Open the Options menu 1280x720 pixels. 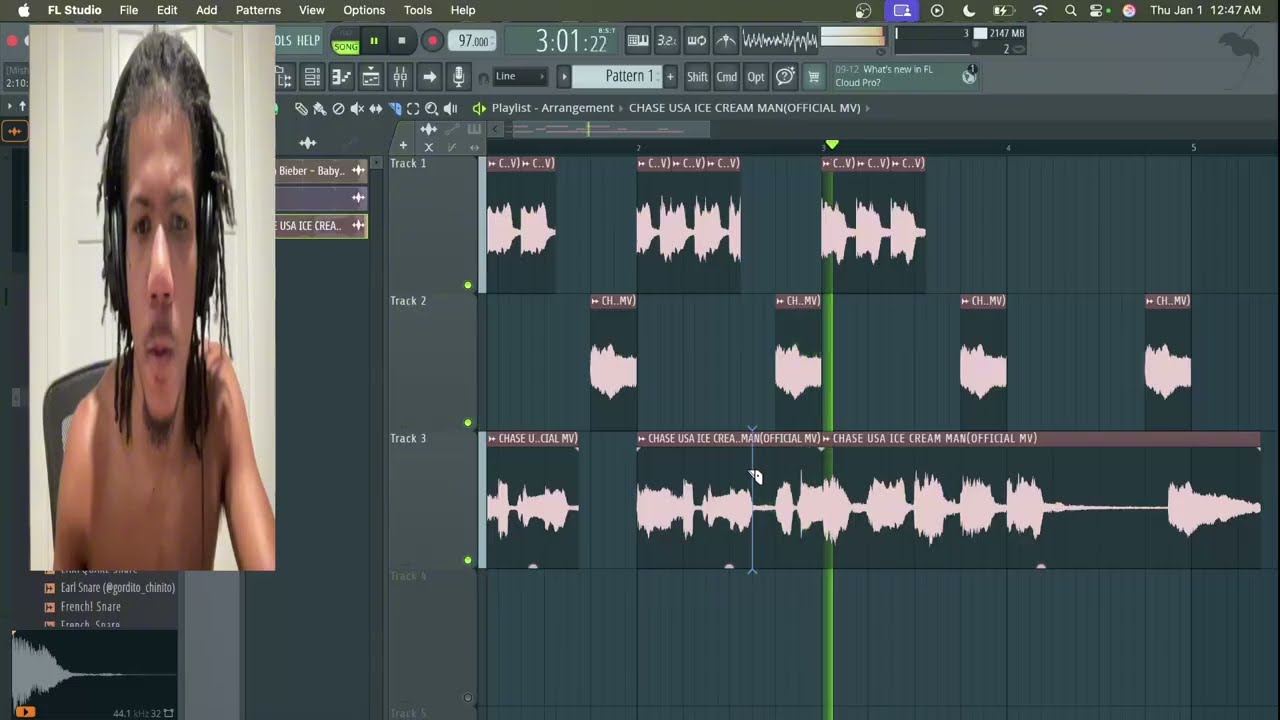pos(364,10)
